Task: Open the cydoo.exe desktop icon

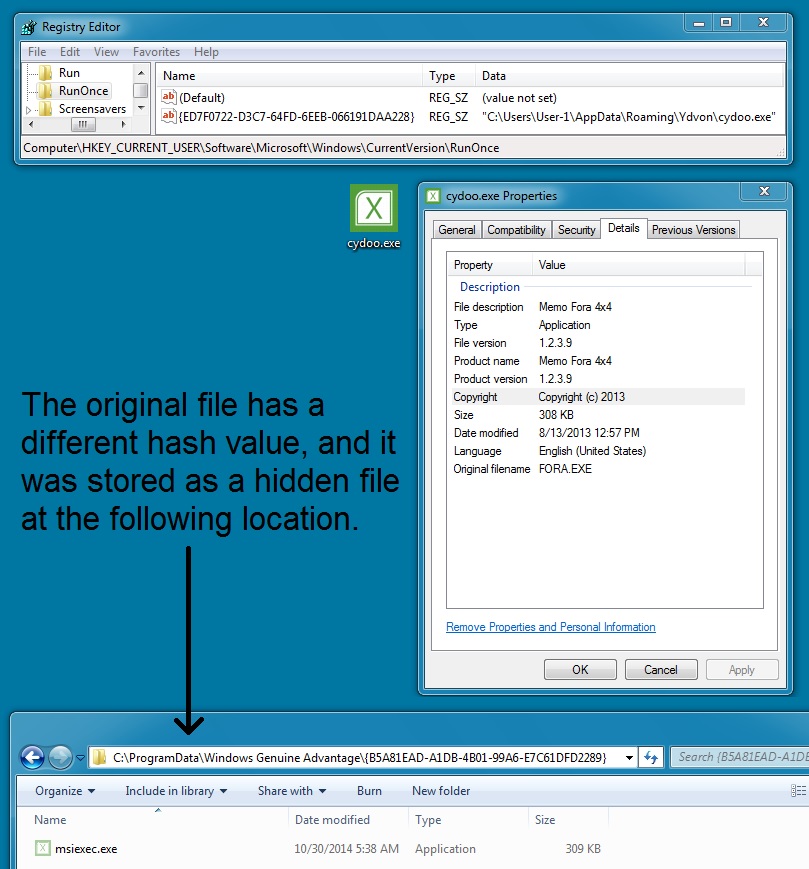Action: (x=374, y=217)
